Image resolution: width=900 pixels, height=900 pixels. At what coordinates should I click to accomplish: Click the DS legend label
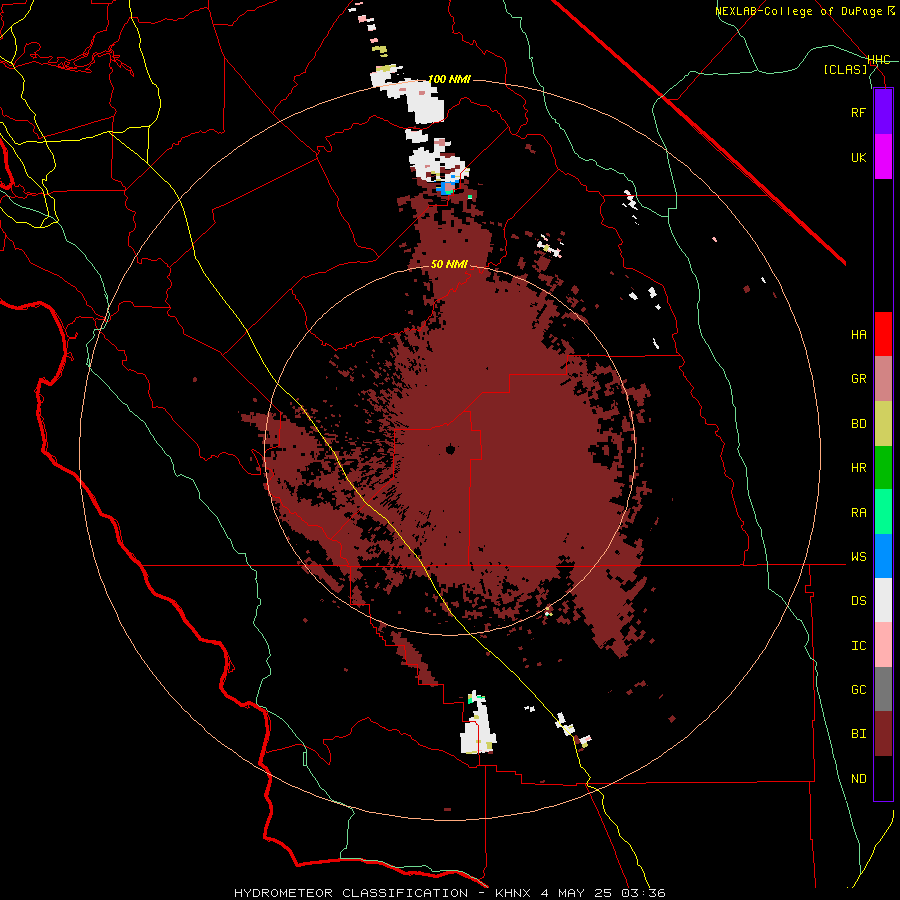tap(858, 601)
